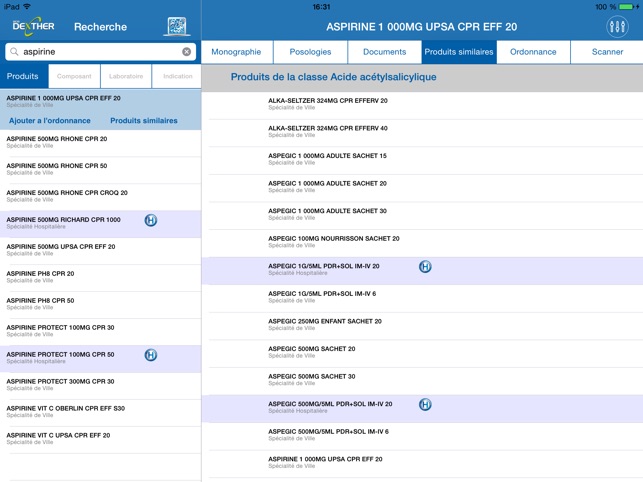Select ASPIRINE 500MG RHONE CPR CROQ 20
643x482 pixels.
[x=100, y=197]
